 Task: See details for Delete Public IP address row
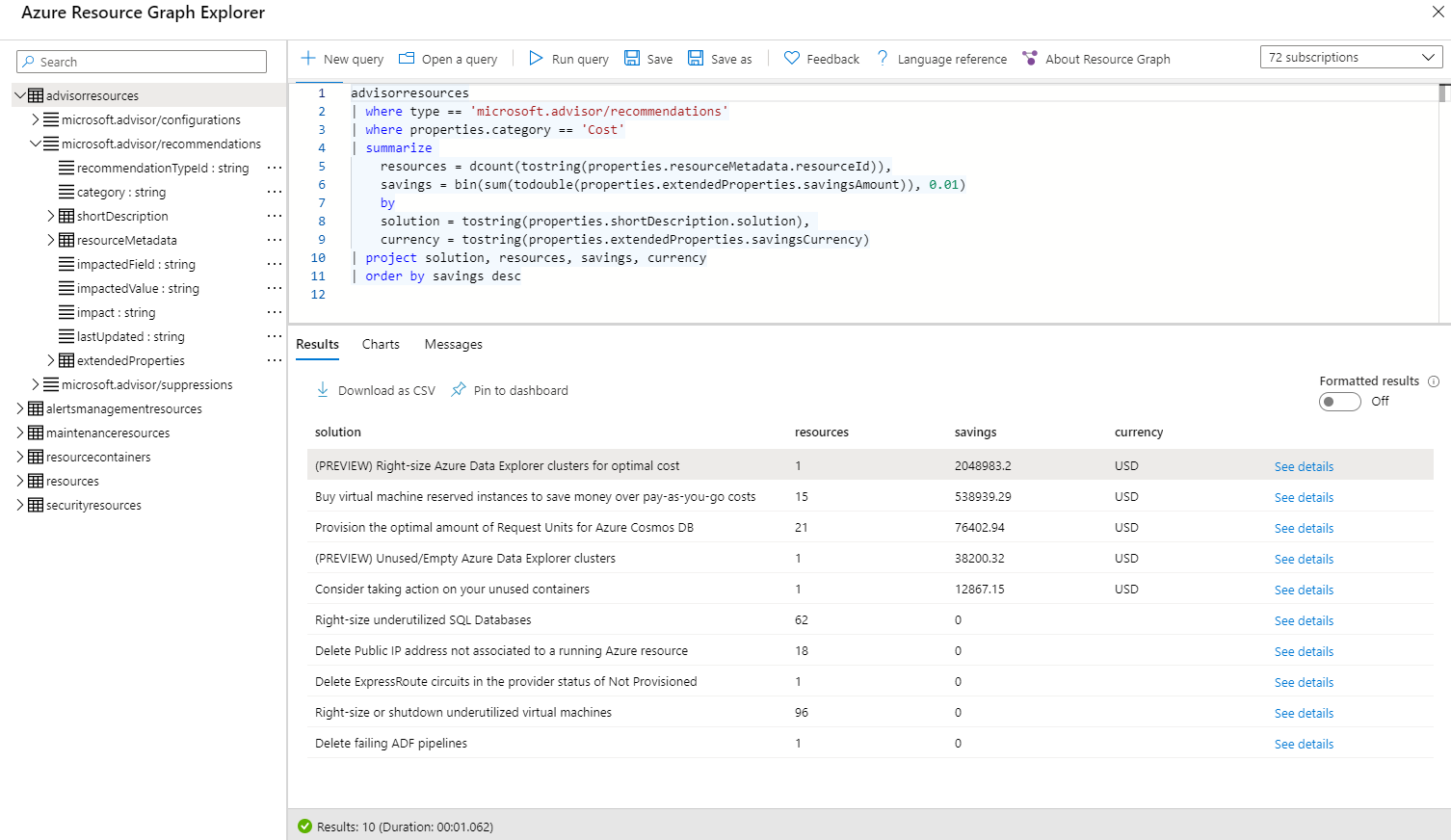point(1304,651)
